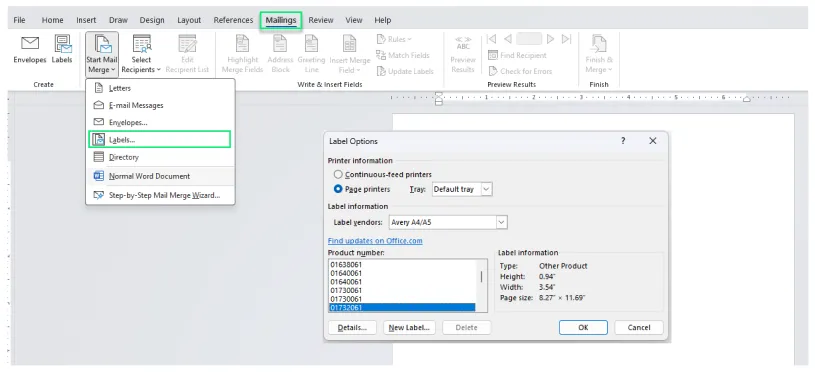Open the Step-by-Step Mail Merge Wizard
The height and width of the screenshot is (374, 815).
[x=160, y=195]
